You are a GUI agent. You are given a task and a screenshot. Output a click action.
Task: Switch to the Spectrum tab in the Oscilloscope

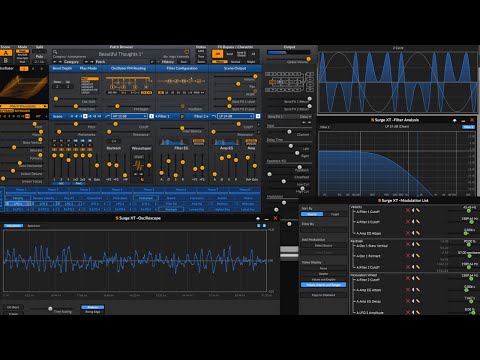pyautogui.click(x=34, y=226)
